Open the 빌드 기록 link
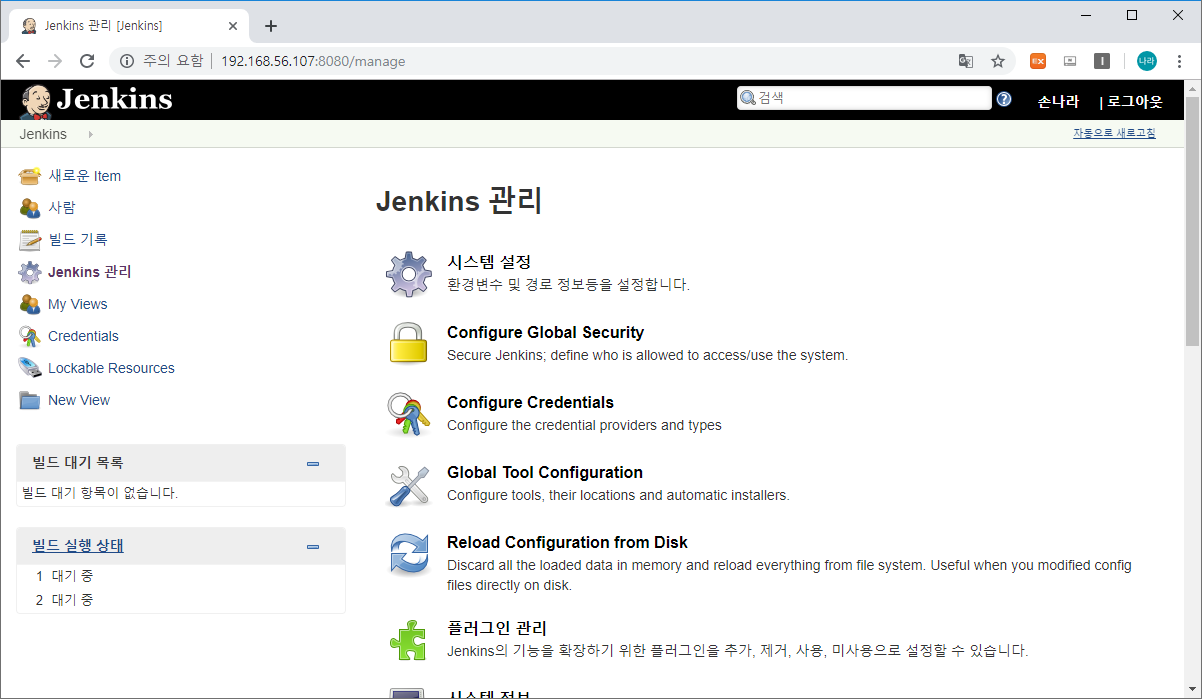 (x=78, y=240)
